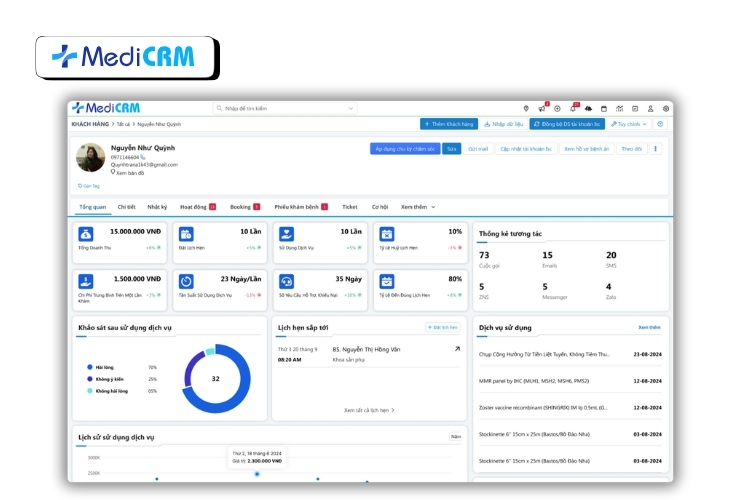
Task: Open the arrow link on upcoming appointment
Action: 457,349
